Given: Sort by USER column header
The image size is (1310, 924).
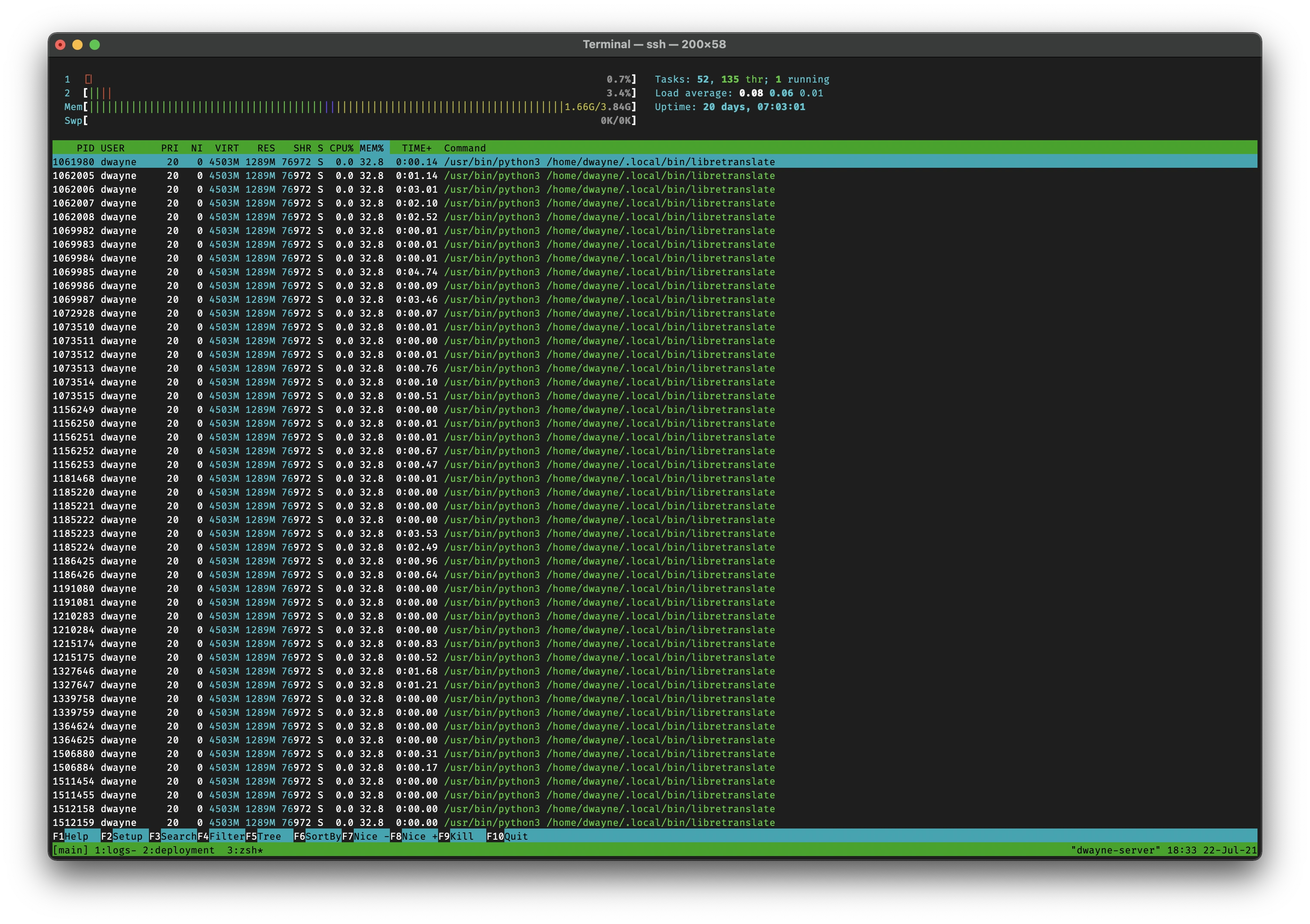Looking at the screenshot, I should 112,148.
